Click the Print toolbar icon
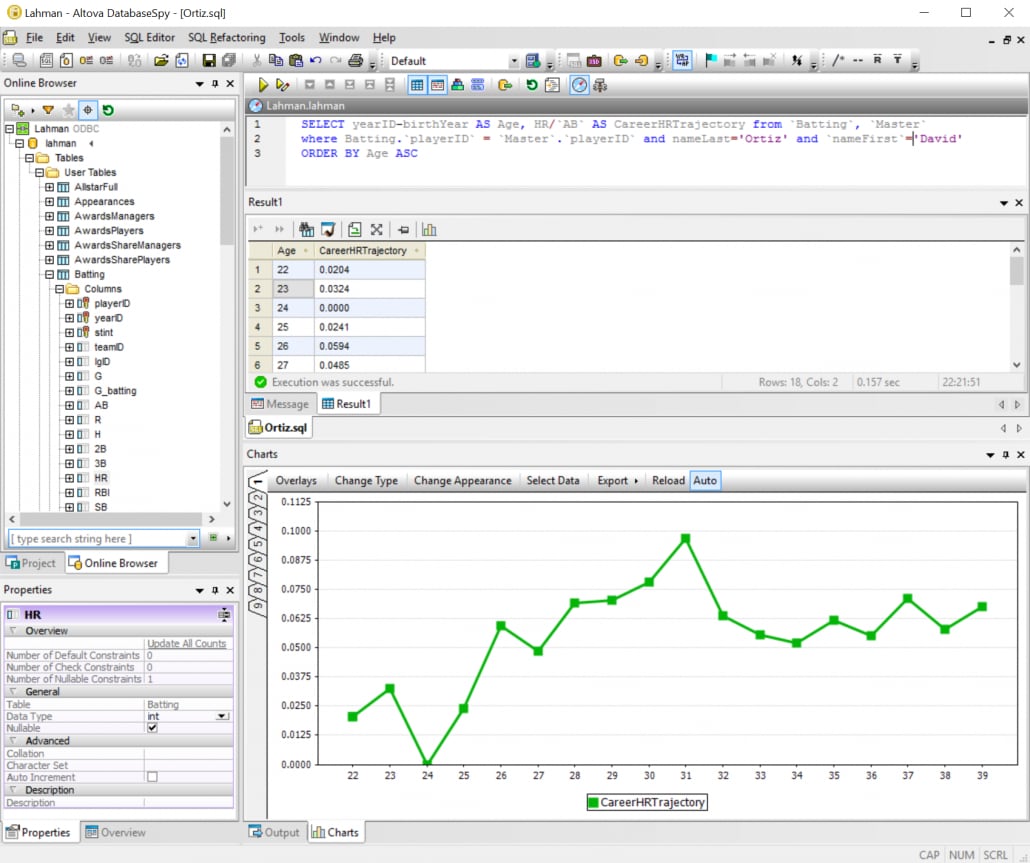This screenshot has height=863, width=1030. click(355, 60)
